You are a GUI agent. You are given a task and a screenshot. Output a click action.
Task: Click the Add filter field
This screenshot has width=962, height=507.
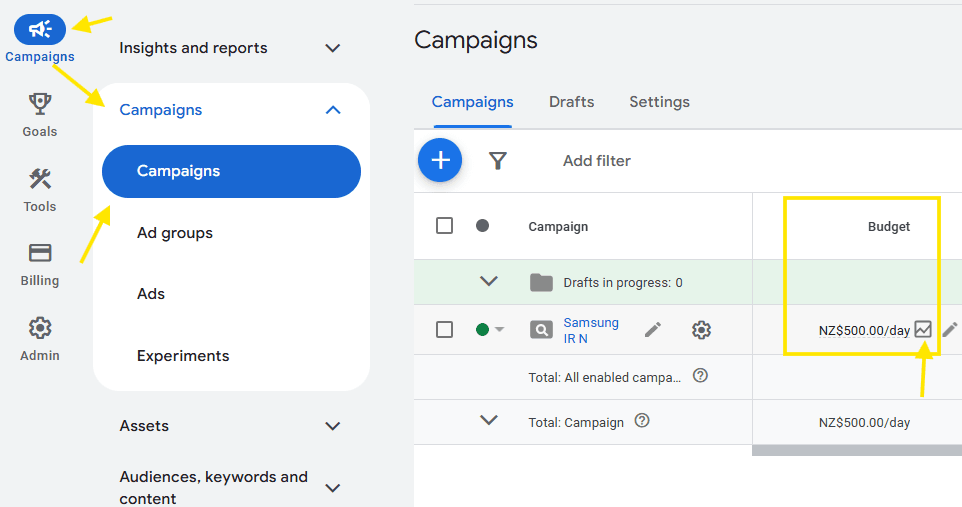(597, 161)
